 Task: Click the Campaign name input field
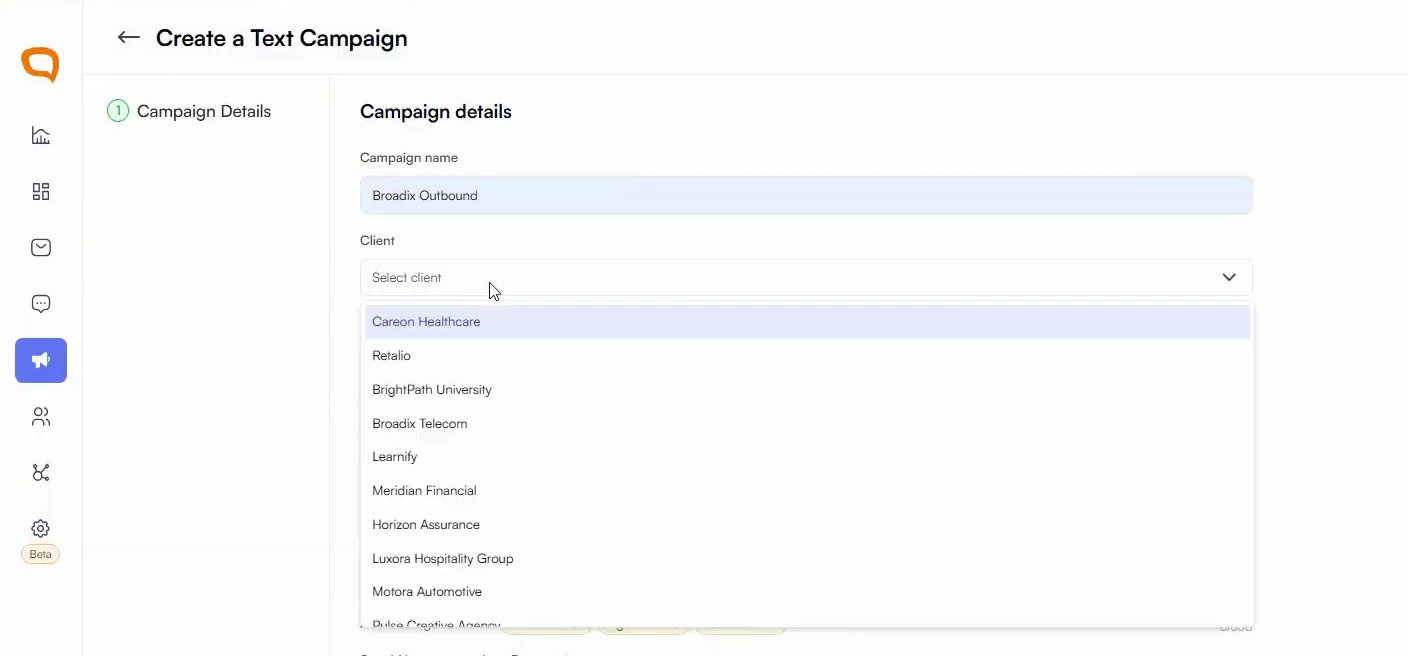point(806,195)
